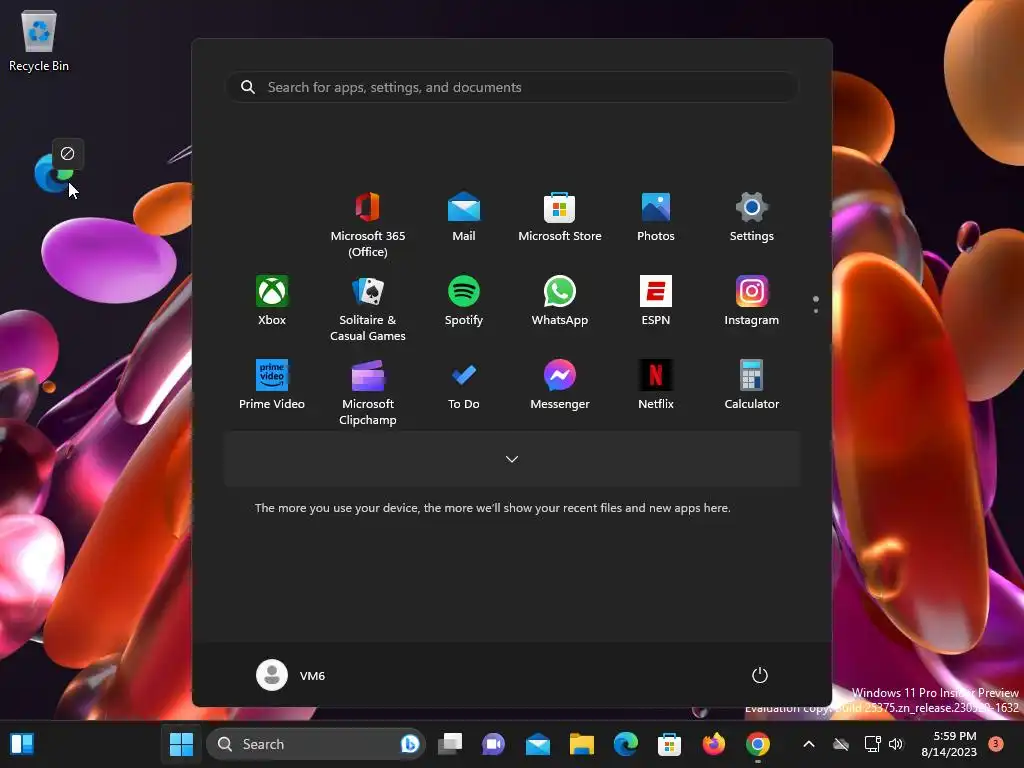Select the Edge shortcut on desktop
Screen dimensions: 1024x768
pyautogui.click(x=54, y=173)
